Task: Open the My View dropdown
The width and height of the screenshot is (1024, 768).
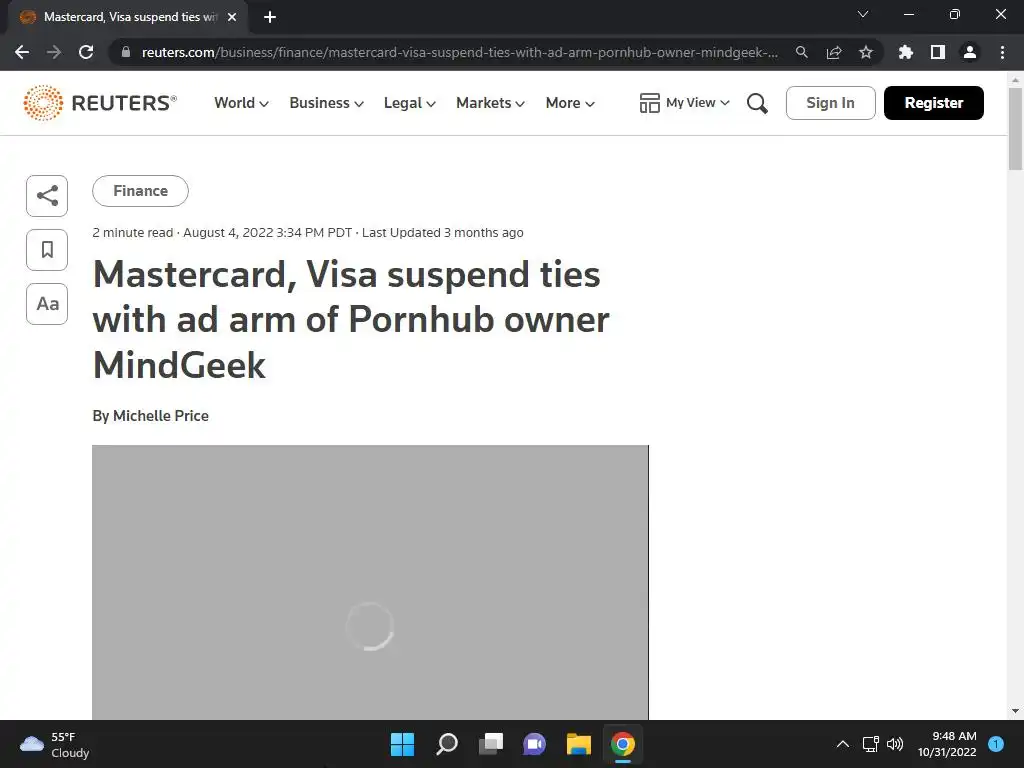Action: coord(684,103)
